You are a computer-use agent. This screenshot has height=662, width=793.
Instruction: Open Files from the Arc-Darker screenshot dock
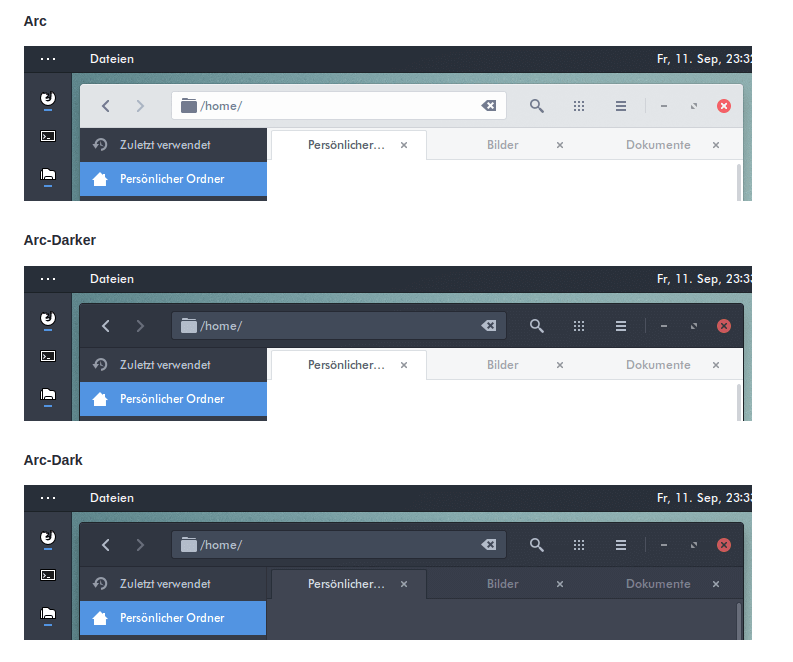(x=48, y=394)
